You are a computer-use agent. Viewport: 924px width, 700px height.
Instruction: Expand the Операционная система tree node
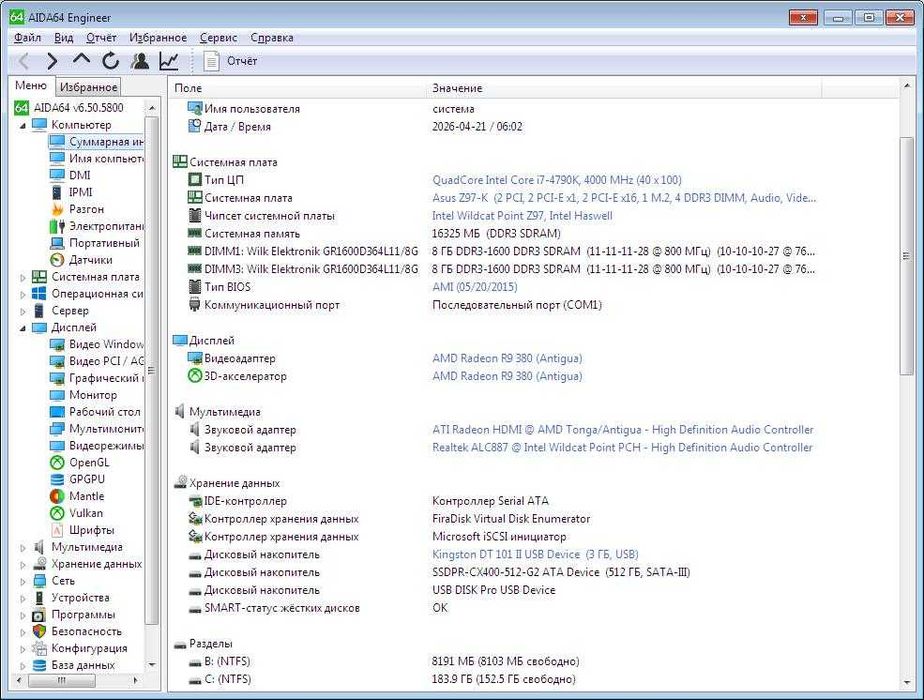(x=23, y=294)
